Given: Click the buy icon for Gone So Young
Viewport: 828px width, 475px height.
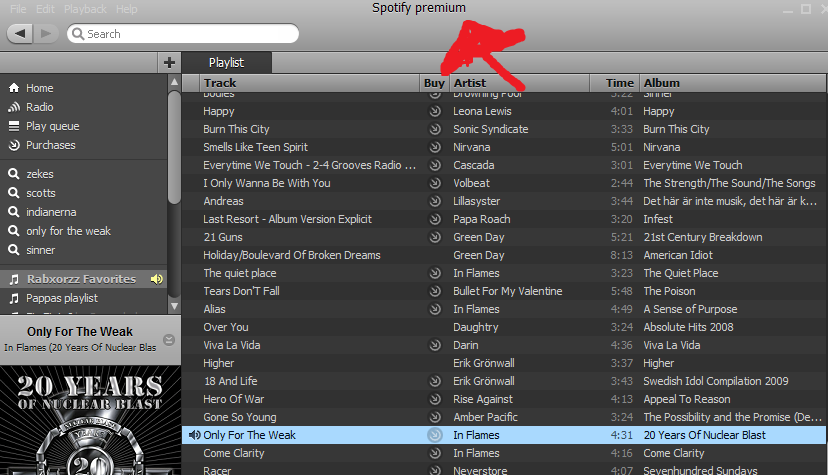Looking at the screenshot, I should 435,417.
